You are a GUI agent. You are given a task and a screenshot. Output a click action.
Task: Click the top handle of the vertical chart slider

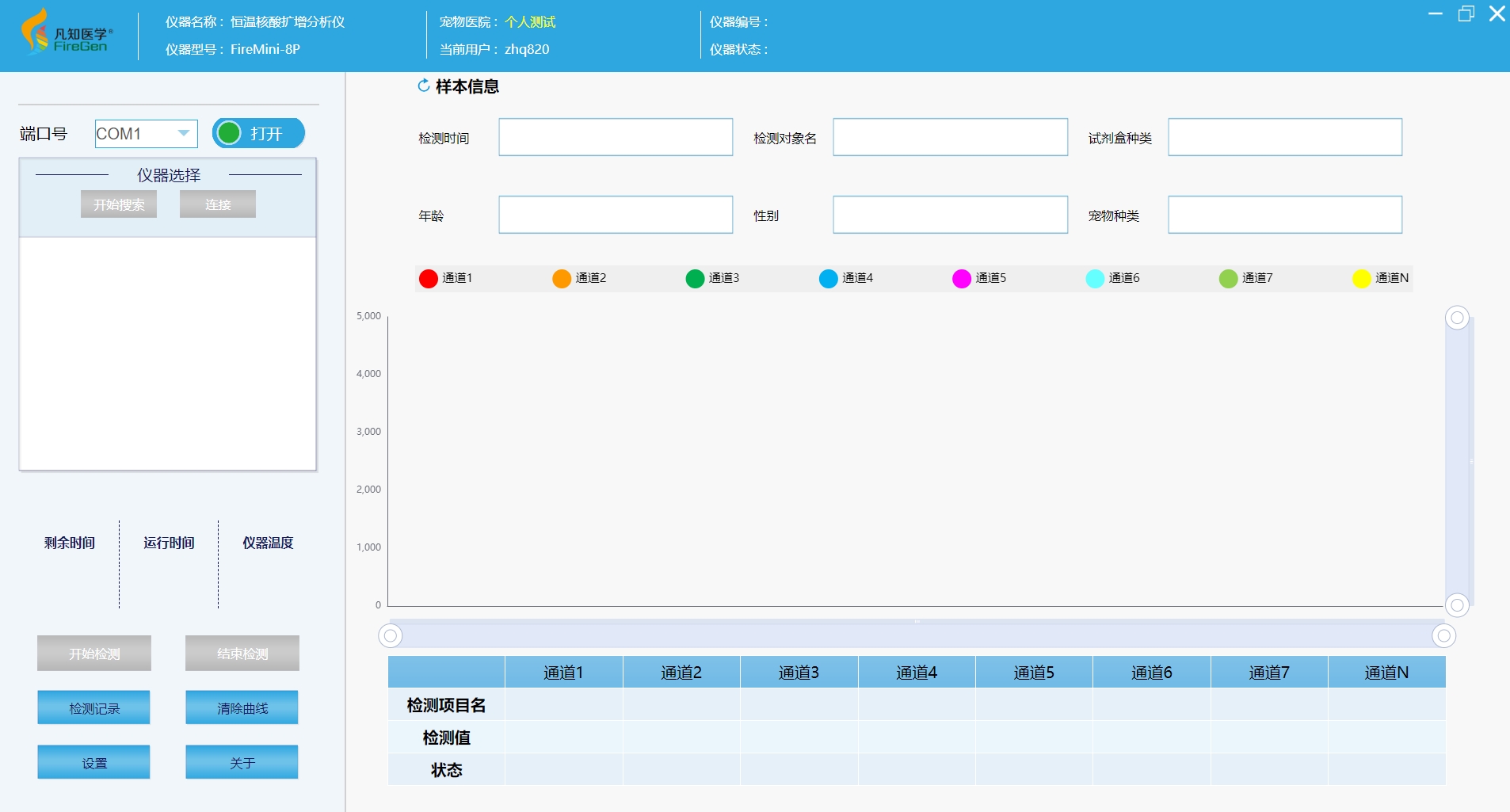pos(1457,318)
